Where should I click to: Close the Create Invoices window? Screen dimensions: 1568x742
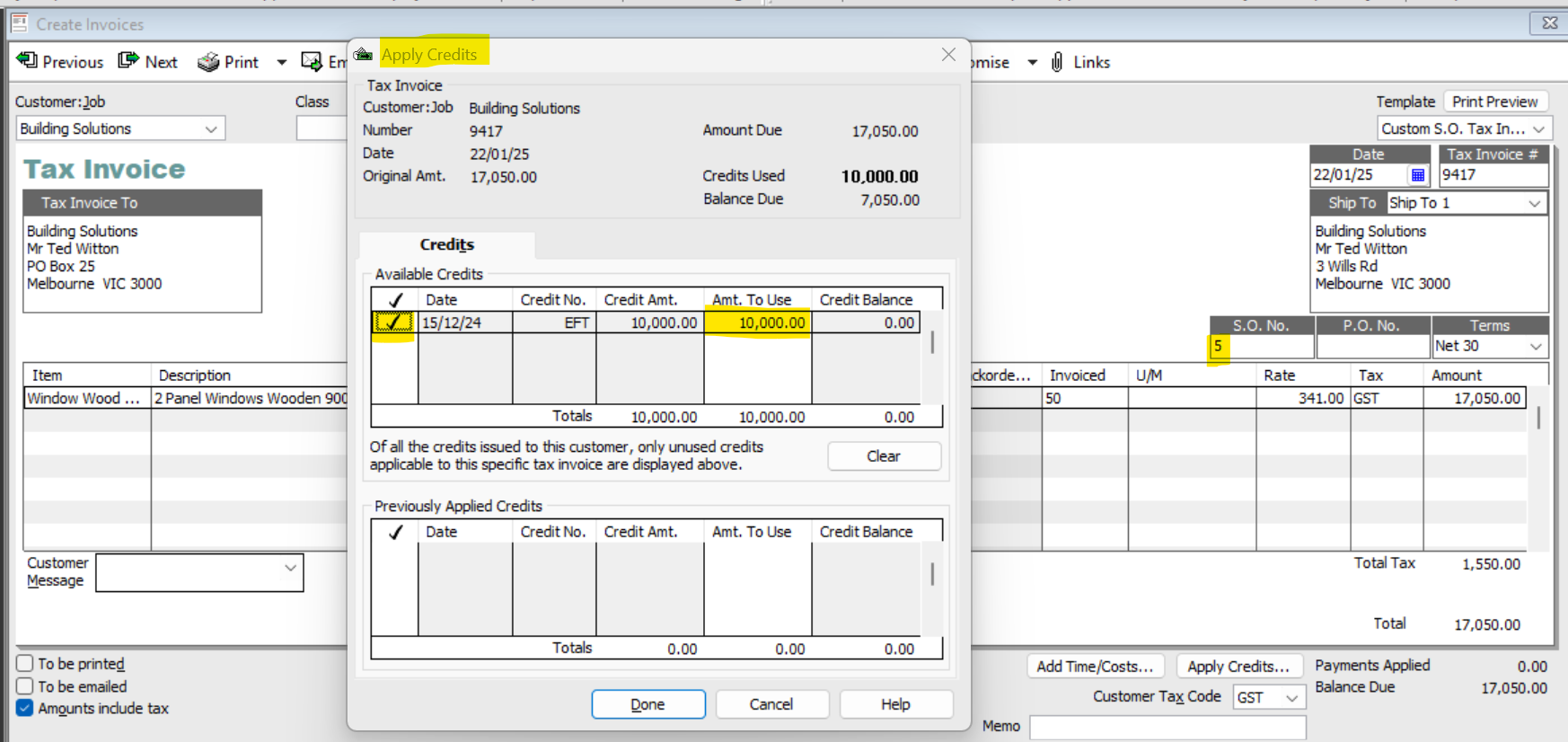pyautogui.click(x=1549, y=23)
